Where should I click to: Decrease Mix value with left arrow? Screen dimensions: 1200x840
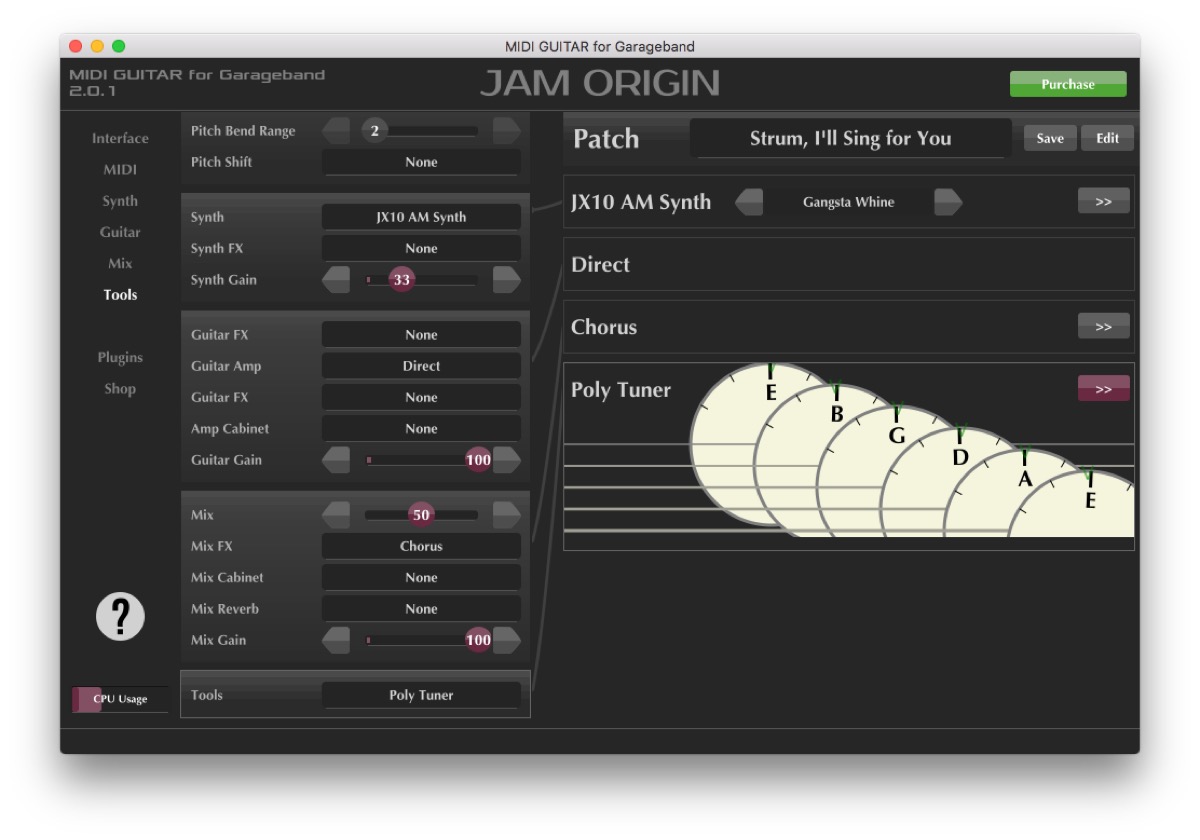(337, 515)
